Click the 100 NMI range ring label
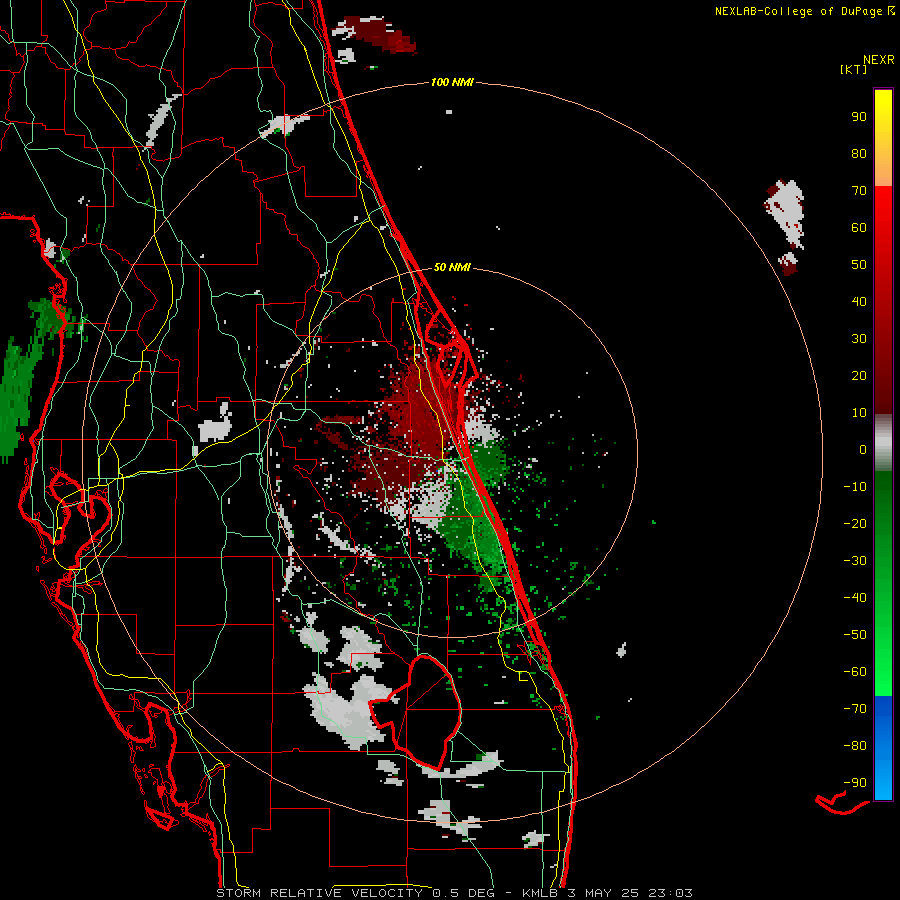900x900 pixels. (452, 82)
